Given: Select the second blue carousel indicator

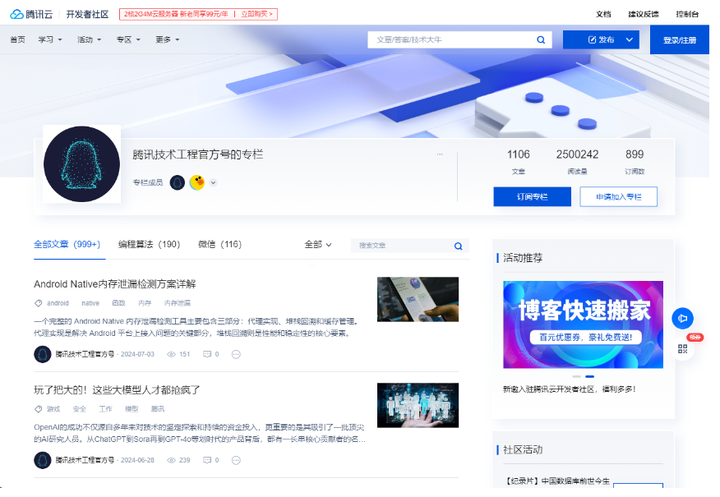Looking at the screenshot, I should click(590, 377).
